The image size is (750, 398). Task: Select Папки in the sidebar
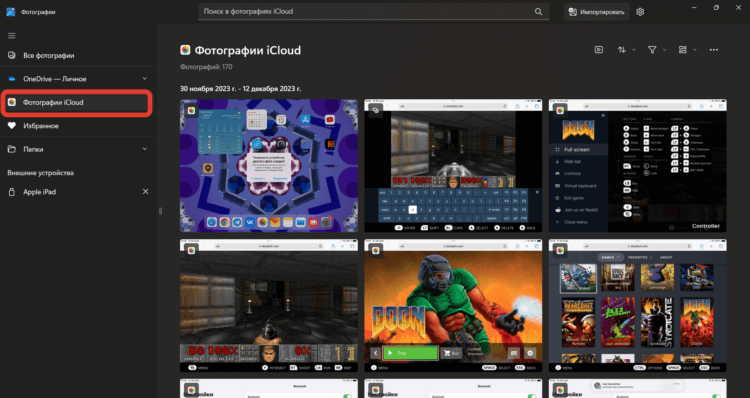77,149
